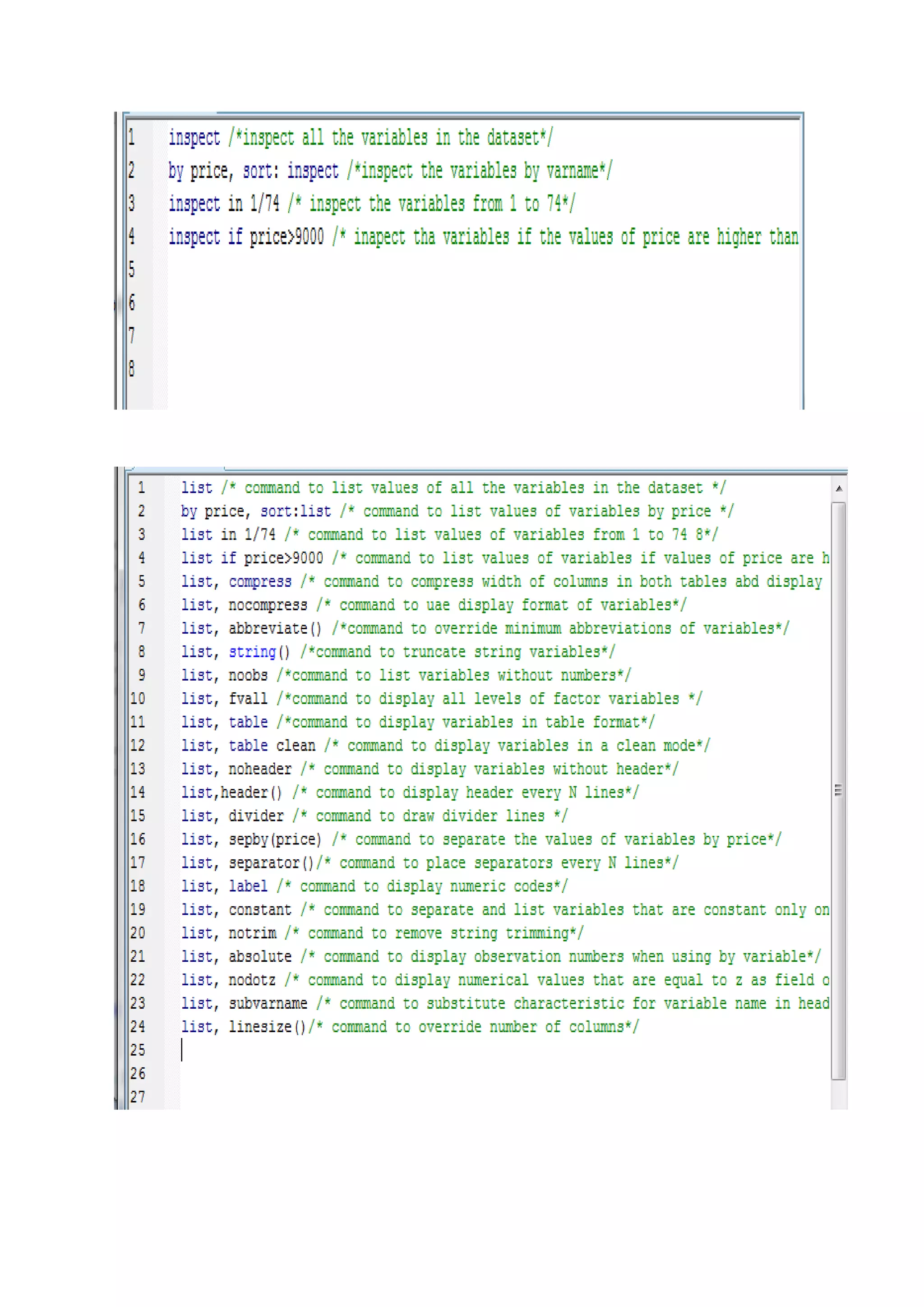Click 'list, divider' line
Image resolution: width=924 pixels, height=1307 pixels.
point(374,816)
